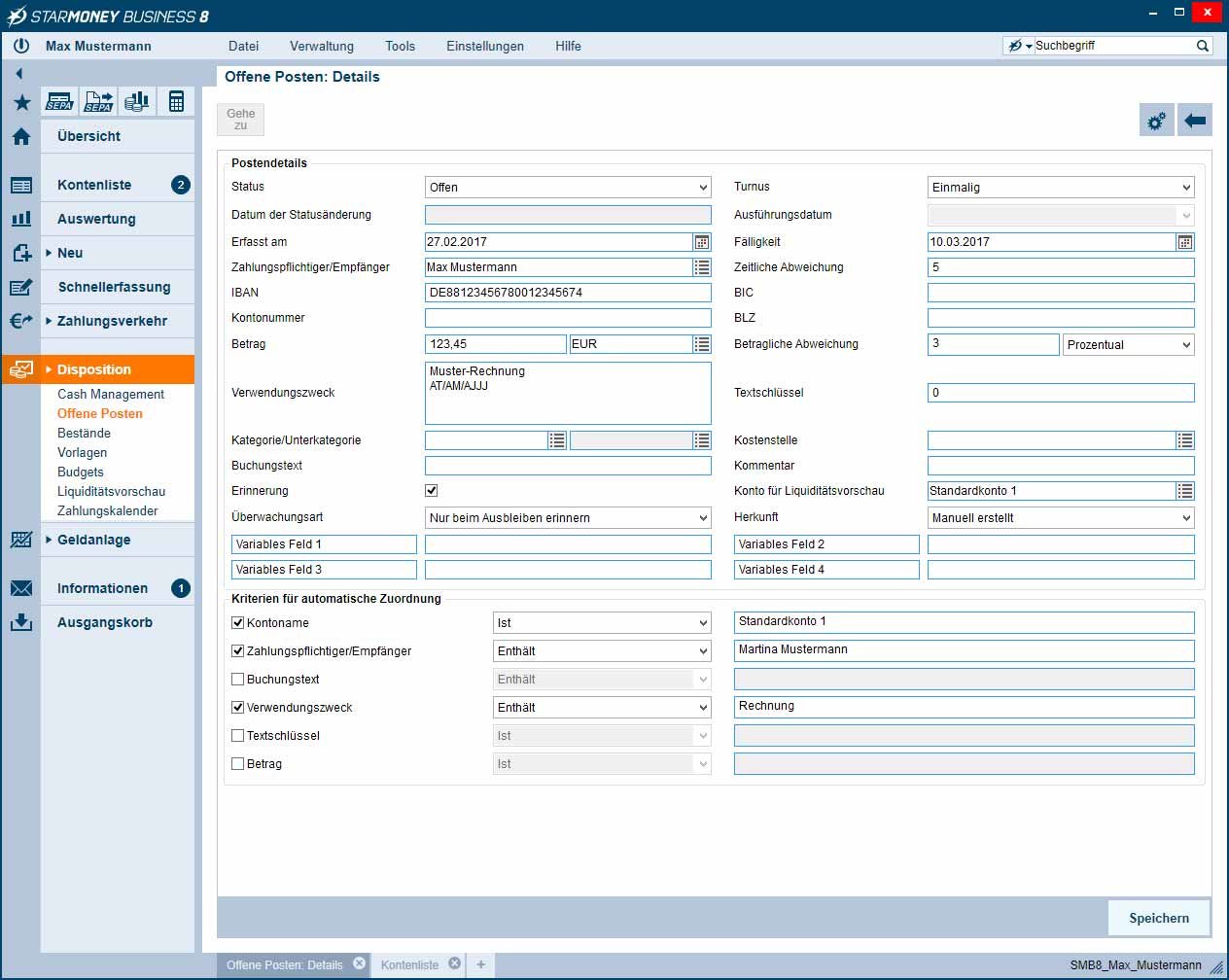Viewport: 1229px width, 980px height.
Task: Open the Verwaltung menu
Action: (321, 46)
